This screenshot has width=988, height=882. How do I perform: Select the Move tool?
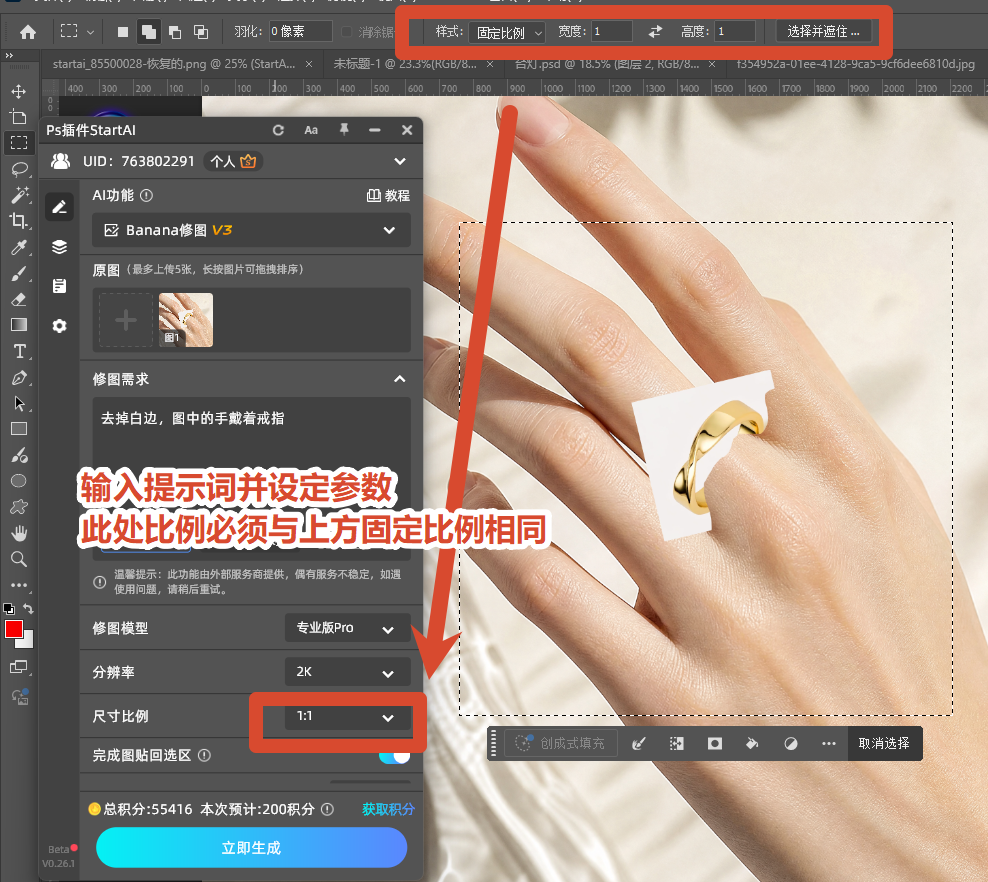(19, 91)
